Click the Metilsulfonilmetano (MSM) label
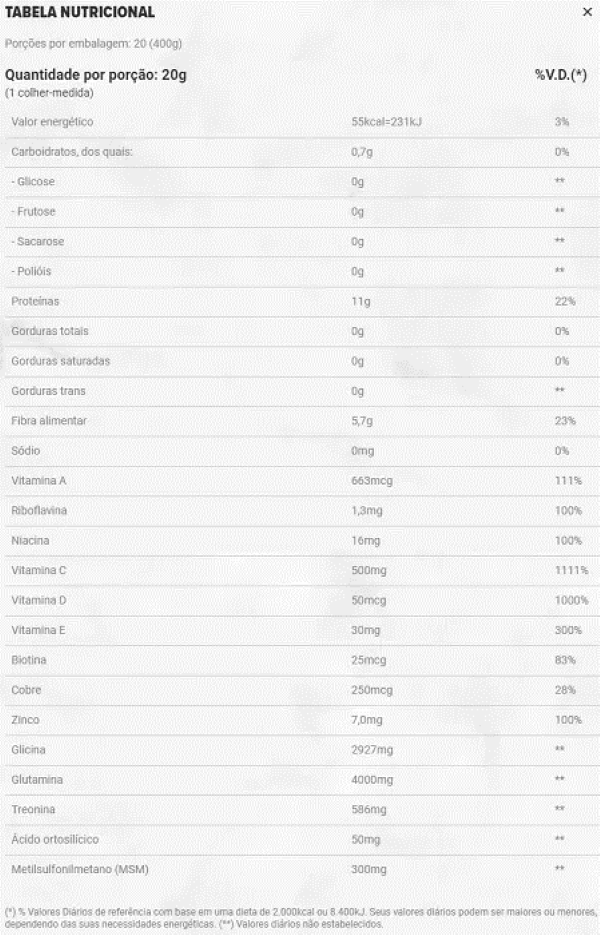 click(80, 869)
